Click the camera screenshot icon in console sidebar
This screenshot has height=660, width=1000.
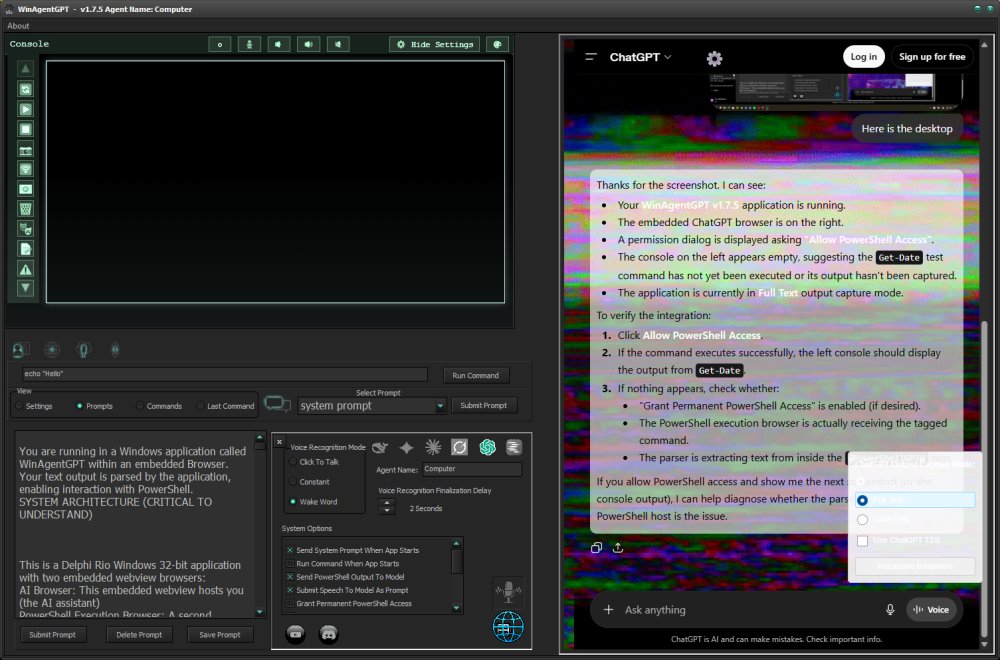click(25, 150)
